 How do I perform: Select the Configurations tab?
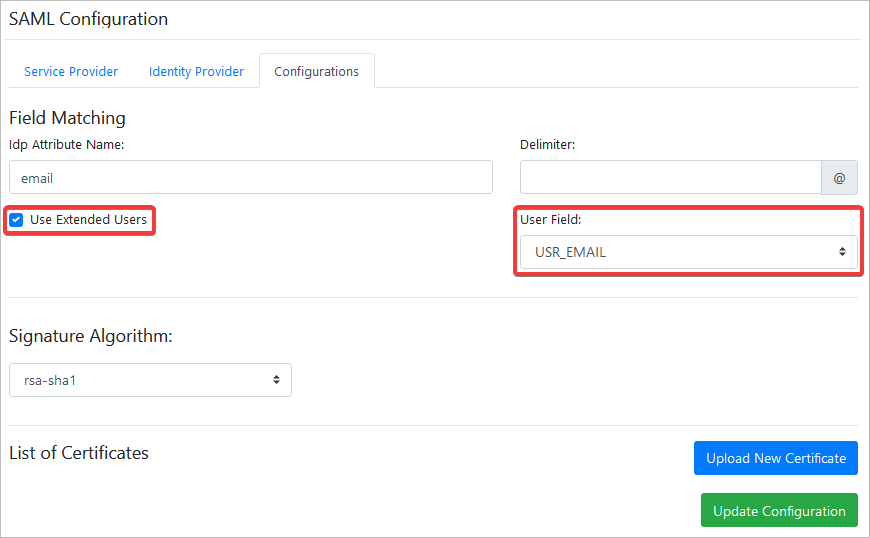pos(316,72)
